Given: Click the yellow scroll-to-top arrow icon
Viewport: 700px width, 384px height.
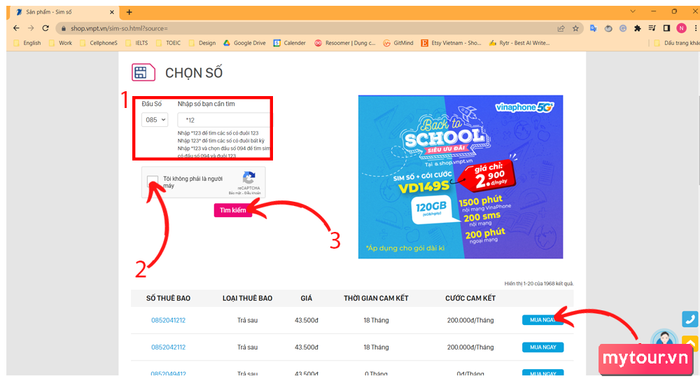Looking at the screenshot, I should click(x=690, y=343).
